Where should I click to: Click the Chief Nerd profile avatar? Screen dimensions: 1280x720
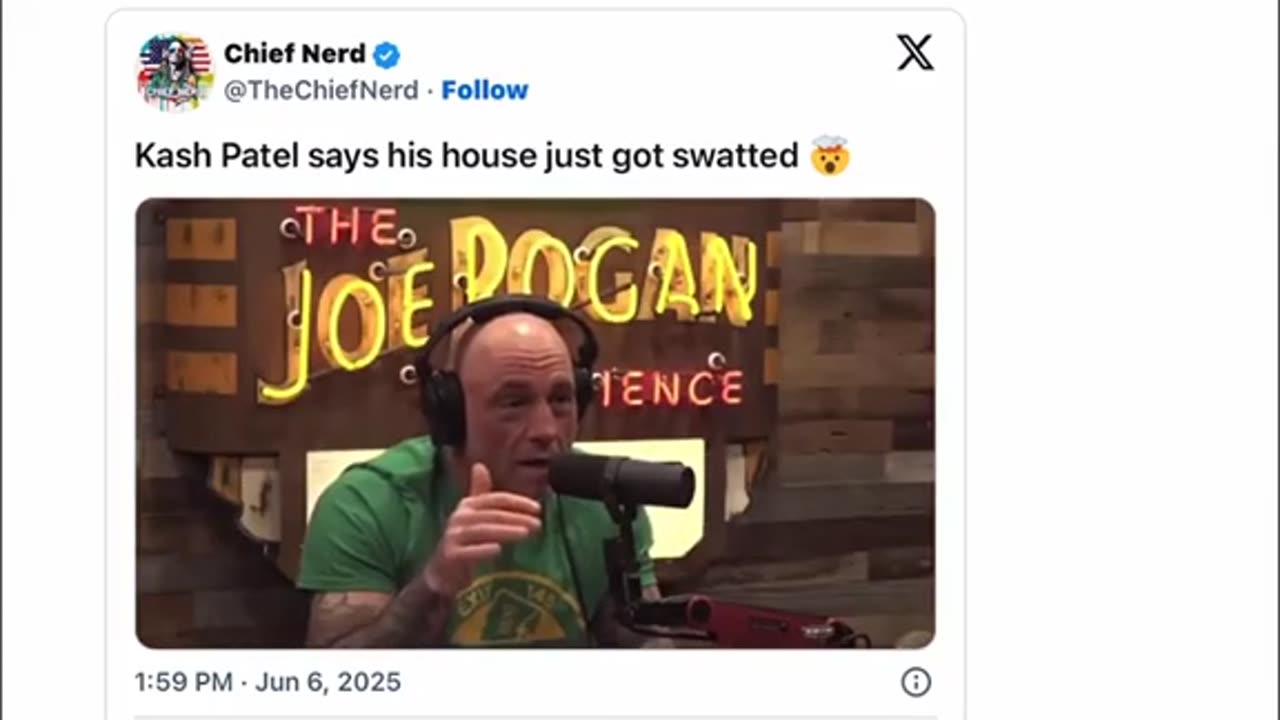(175, 72)
